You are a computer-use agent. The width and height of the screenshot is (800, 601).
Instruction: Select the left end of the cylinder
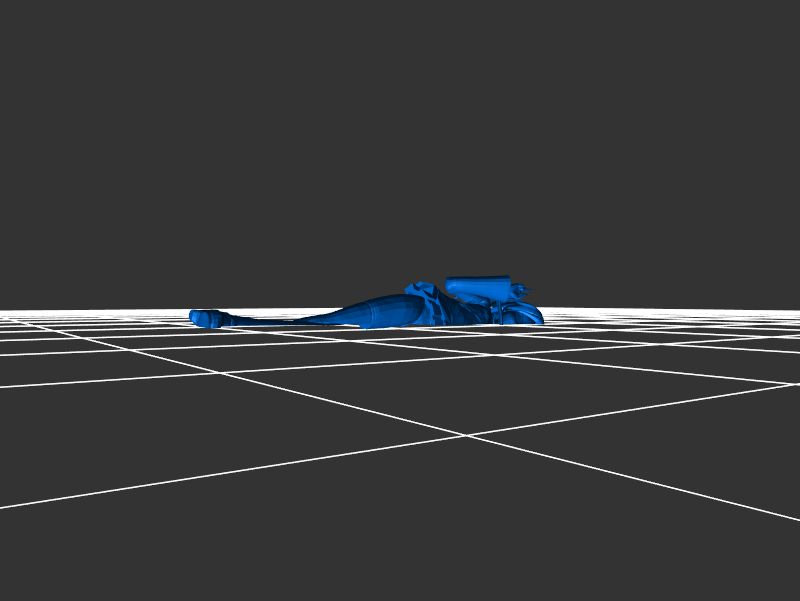(x=451, y=288)
